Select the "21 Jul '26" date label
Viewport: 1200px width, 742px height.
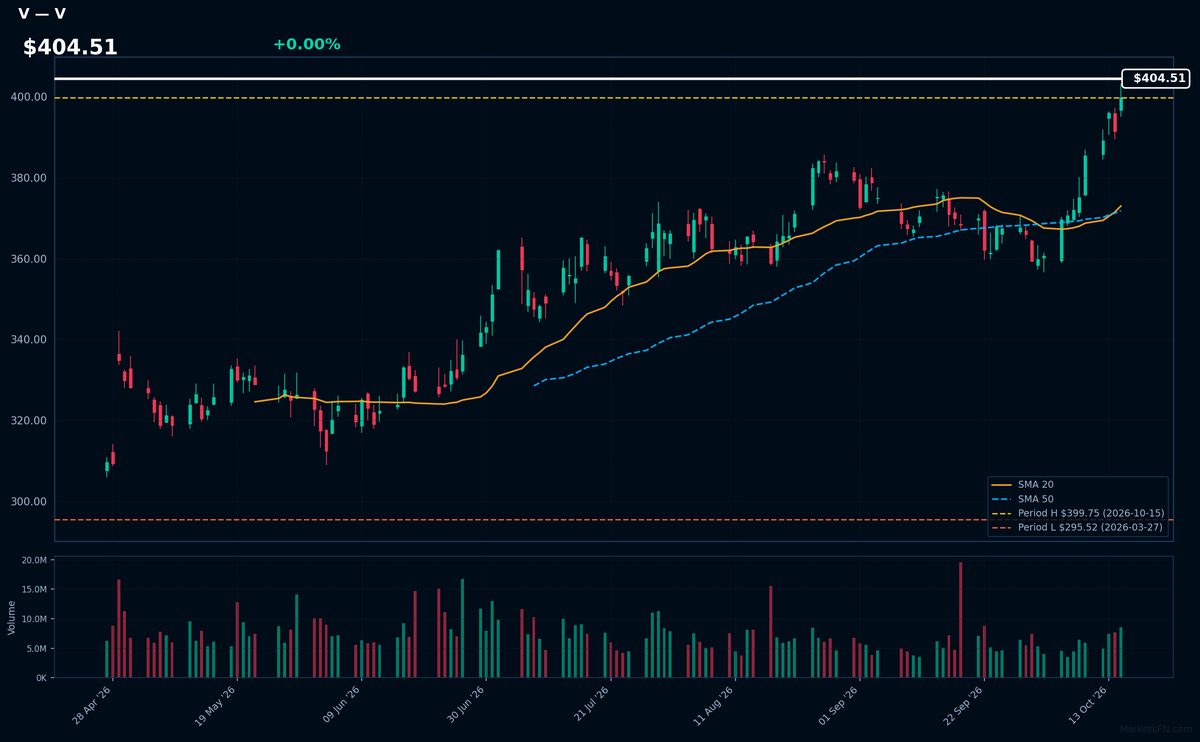pos(589,704)
